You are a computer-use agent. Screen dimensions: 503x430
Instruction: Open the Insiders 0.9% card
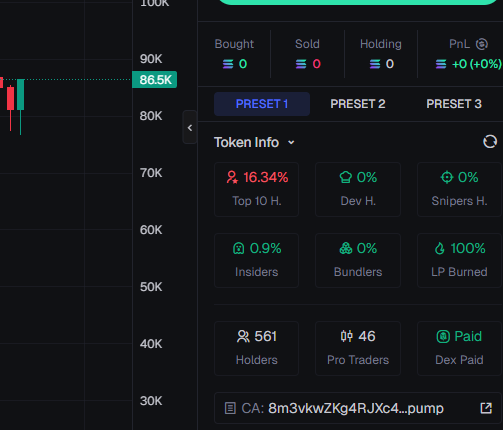click(256, 260)
